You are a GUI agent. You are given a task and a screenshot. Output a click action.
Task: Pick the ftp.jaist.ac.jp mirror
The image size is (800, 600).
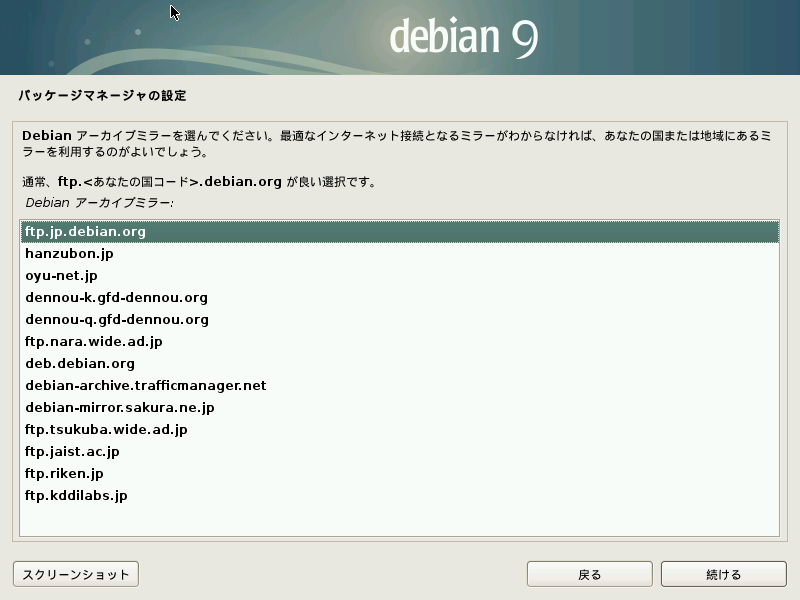pyautogui.click(x=399, y=451)
